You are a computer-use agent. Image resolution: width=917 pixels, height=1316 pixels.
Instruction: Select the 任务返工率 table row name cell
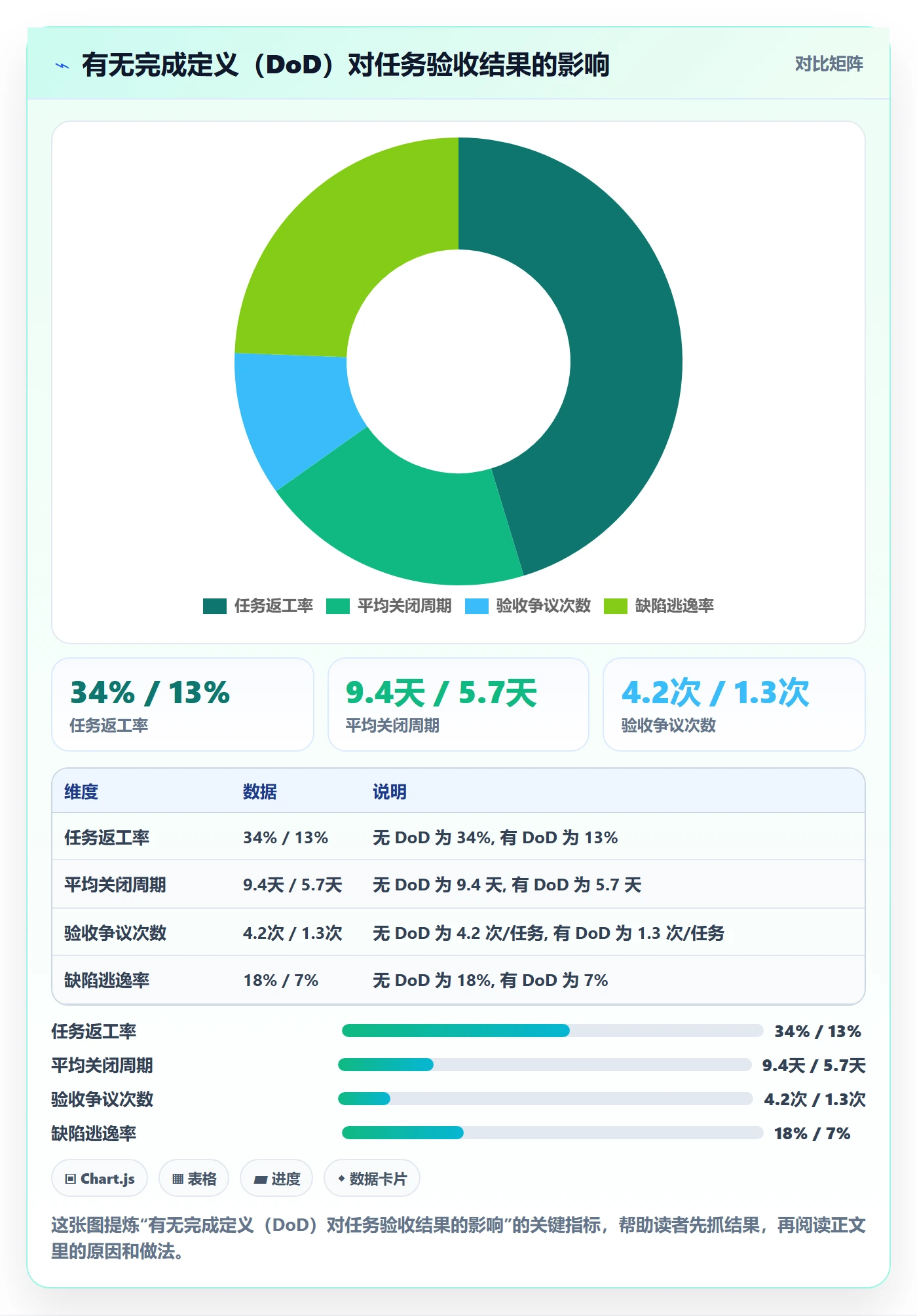(x=107, y=837)
